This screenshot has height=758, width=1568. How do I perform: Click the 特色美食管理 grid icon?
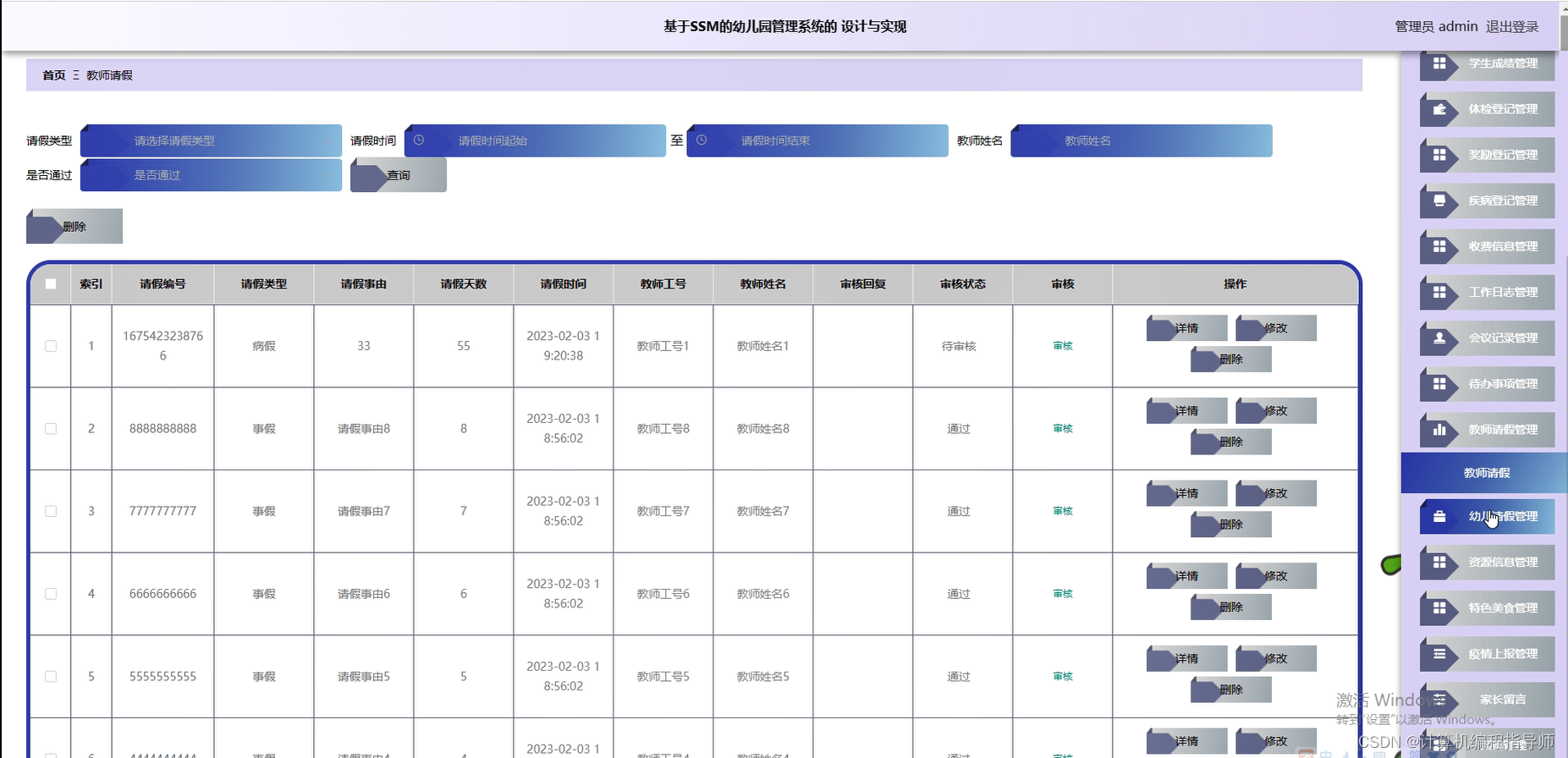1439,607
